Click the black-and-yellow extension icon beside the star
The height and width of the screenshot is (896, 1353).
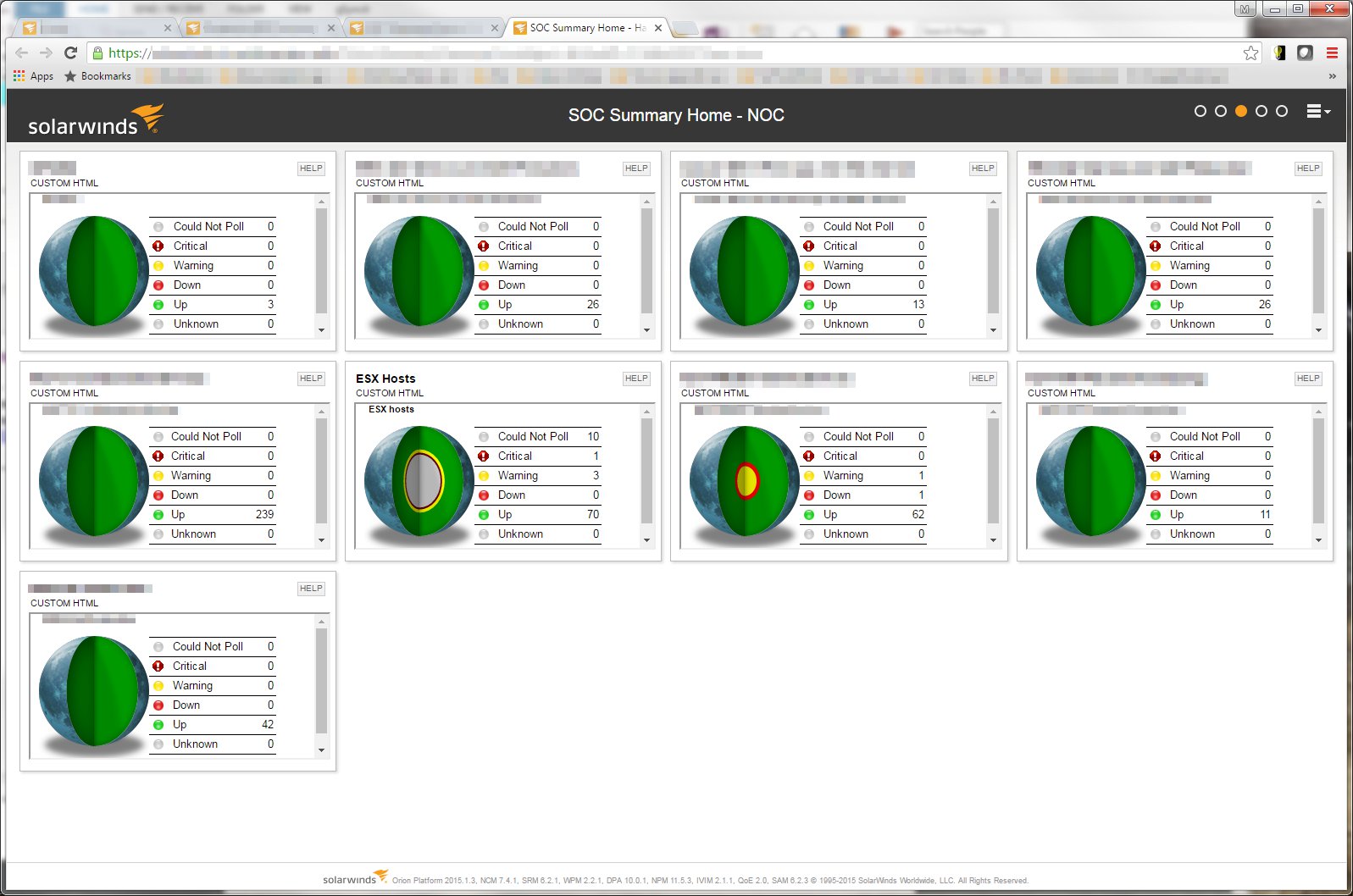tap(1279, 53)
